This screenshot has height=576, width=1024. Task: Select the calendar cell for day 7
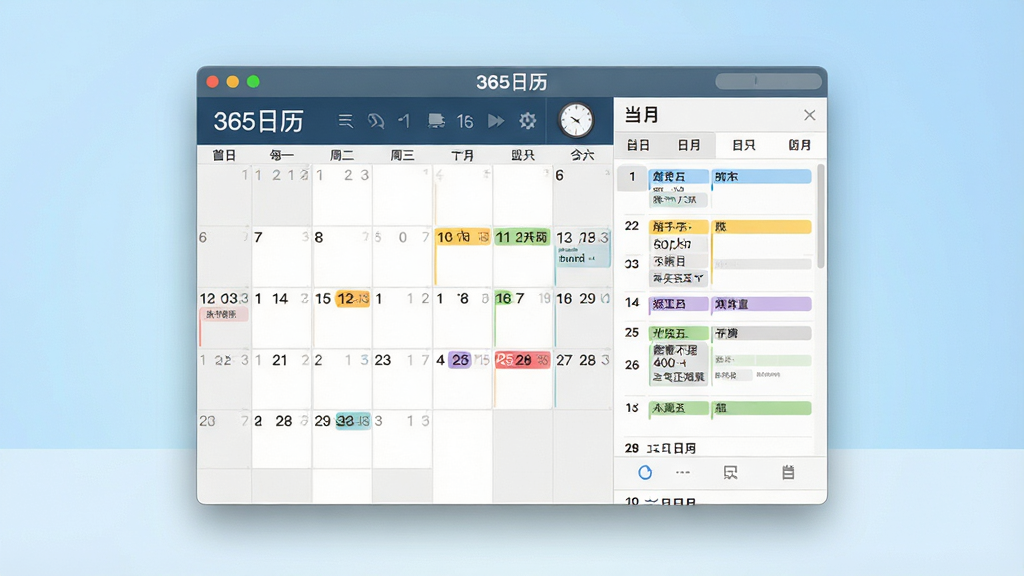coord(281,257)
